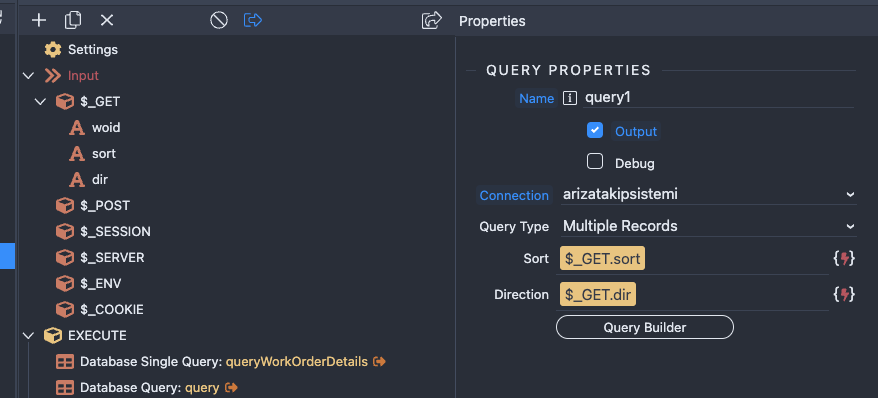Viewport: 878px width, 398px height.
Task: Click the Input double-chevron icon
Action: [53, 76]
